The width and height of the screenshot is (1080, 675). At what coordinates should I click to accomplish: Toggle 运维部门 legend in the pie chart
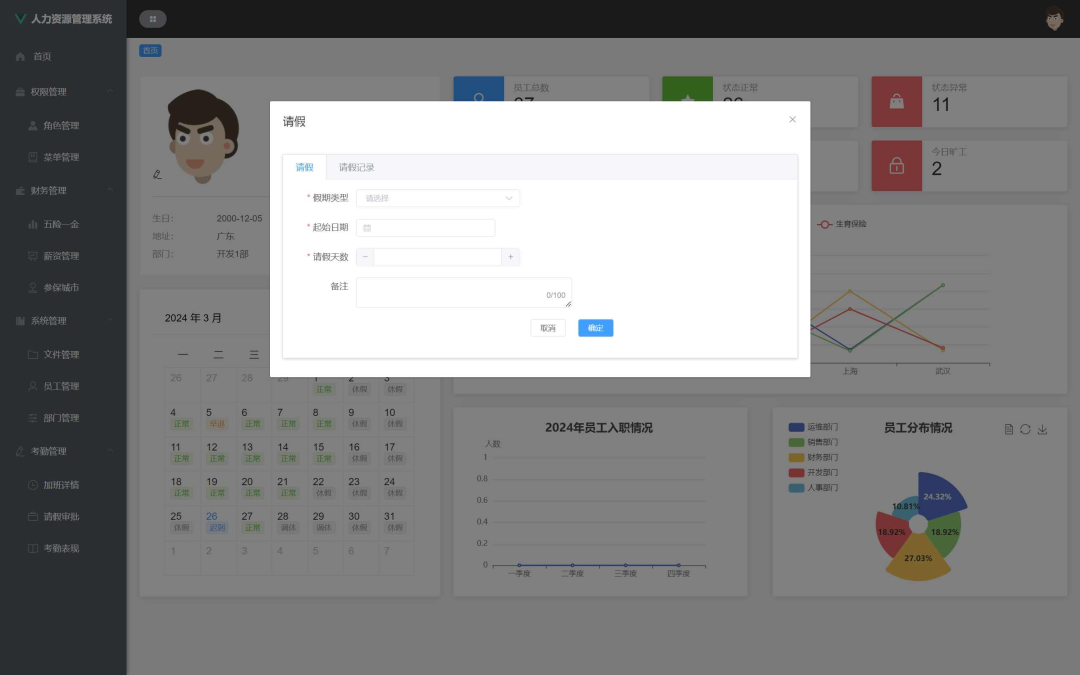pyautogui.click(x=813, y=427)
